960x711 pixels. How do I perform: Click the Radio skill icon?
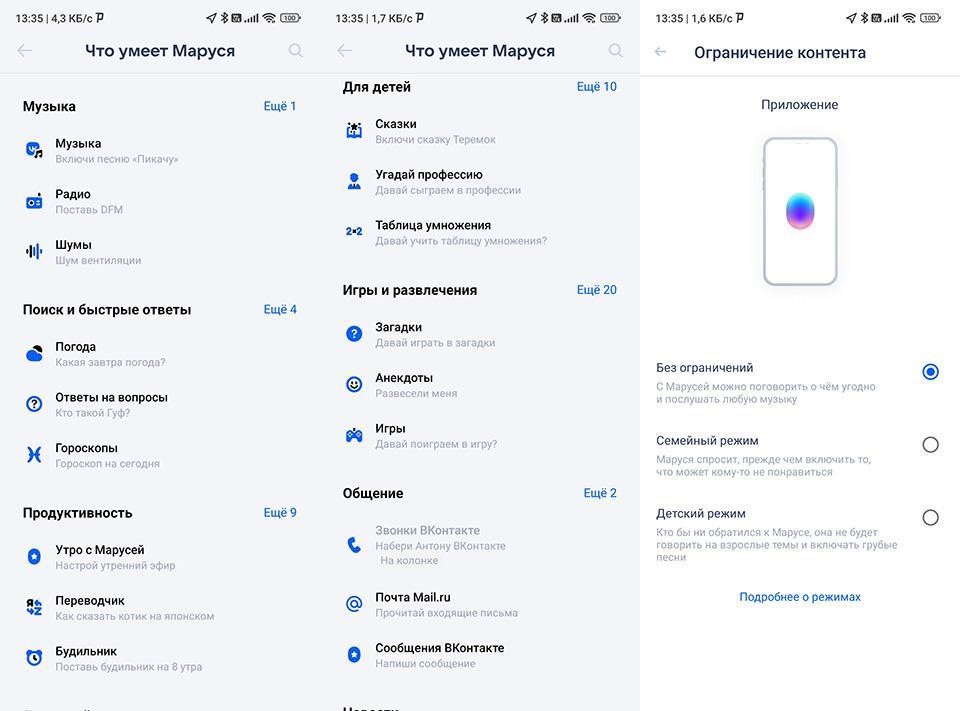34,202
